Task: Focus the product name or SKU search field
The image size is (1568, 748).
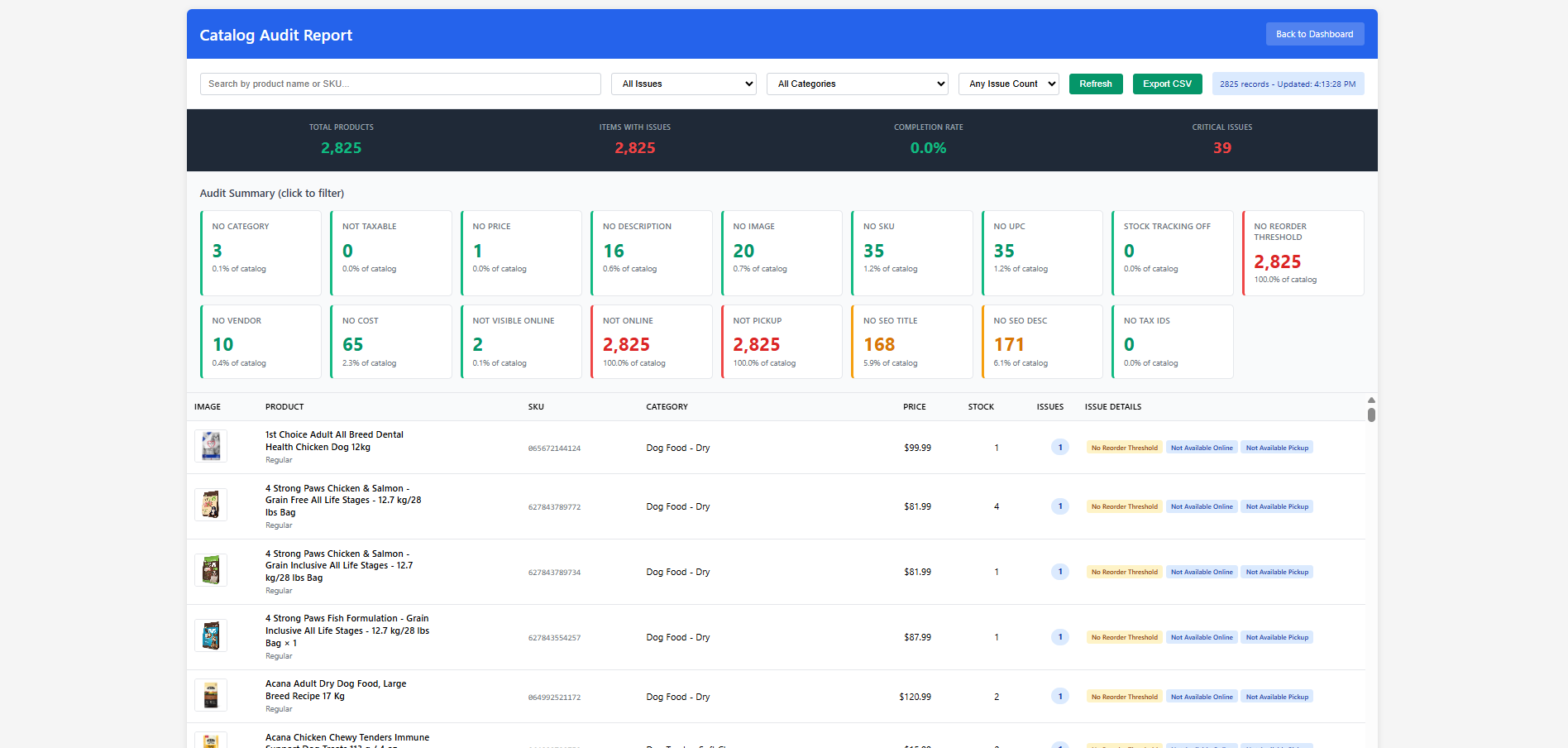Action: 400,84
